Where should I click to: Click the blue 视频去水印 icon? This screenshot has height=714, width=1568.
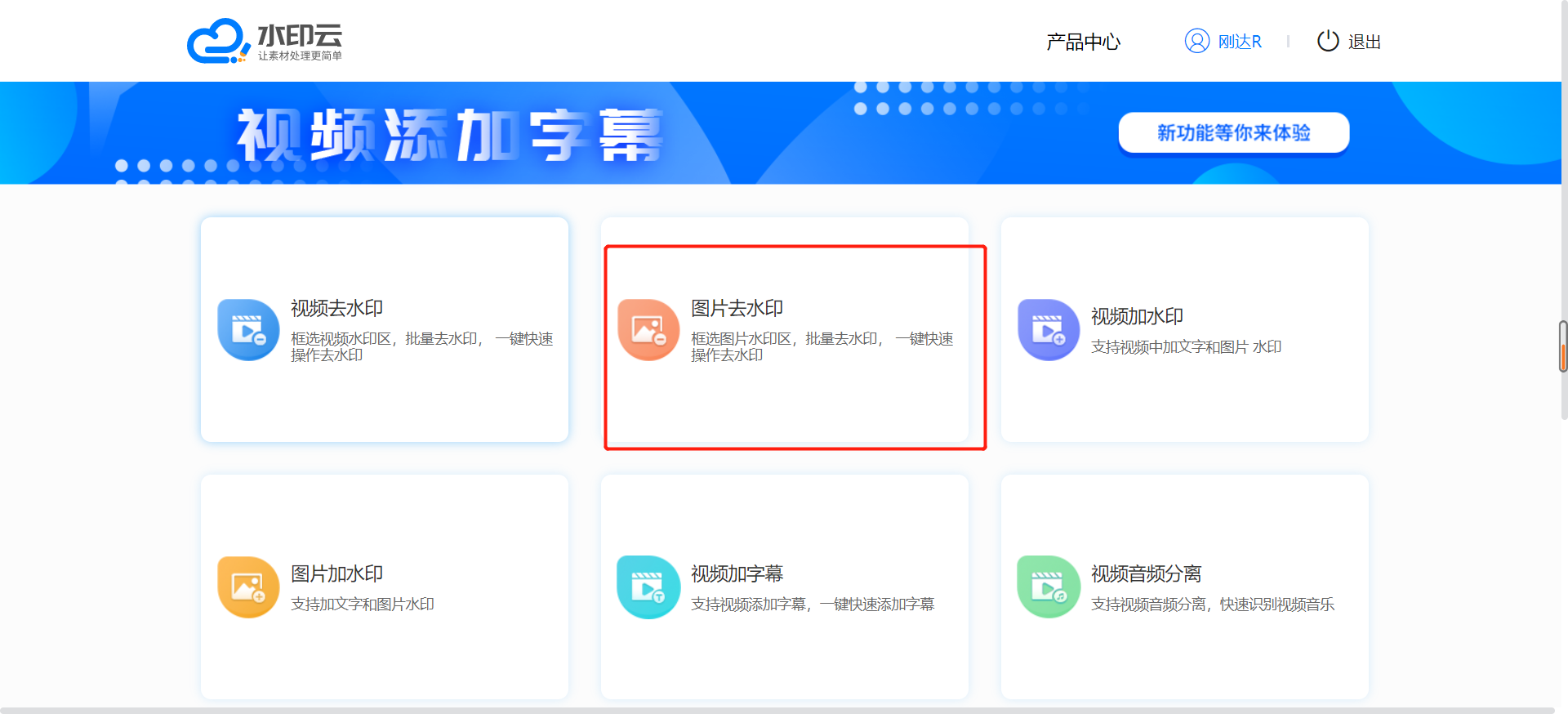(x=248, y=330)
